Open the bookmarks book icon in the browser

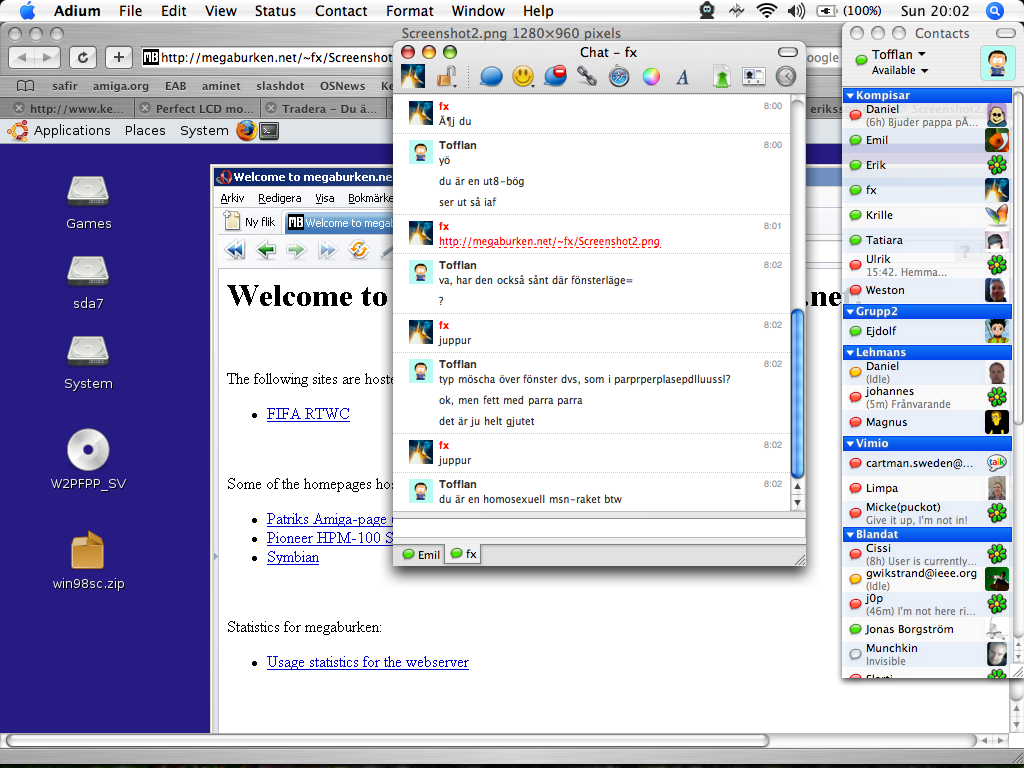[25, 86]
